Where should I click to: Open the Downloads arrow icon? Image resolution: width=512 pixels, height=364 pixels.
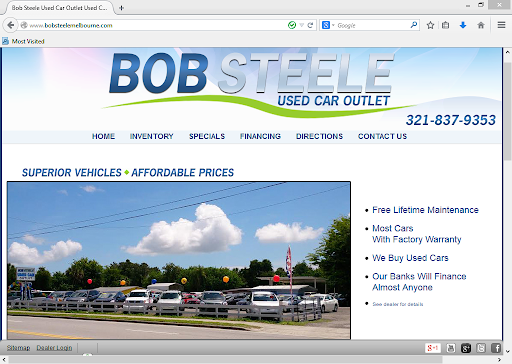point(463,25)
